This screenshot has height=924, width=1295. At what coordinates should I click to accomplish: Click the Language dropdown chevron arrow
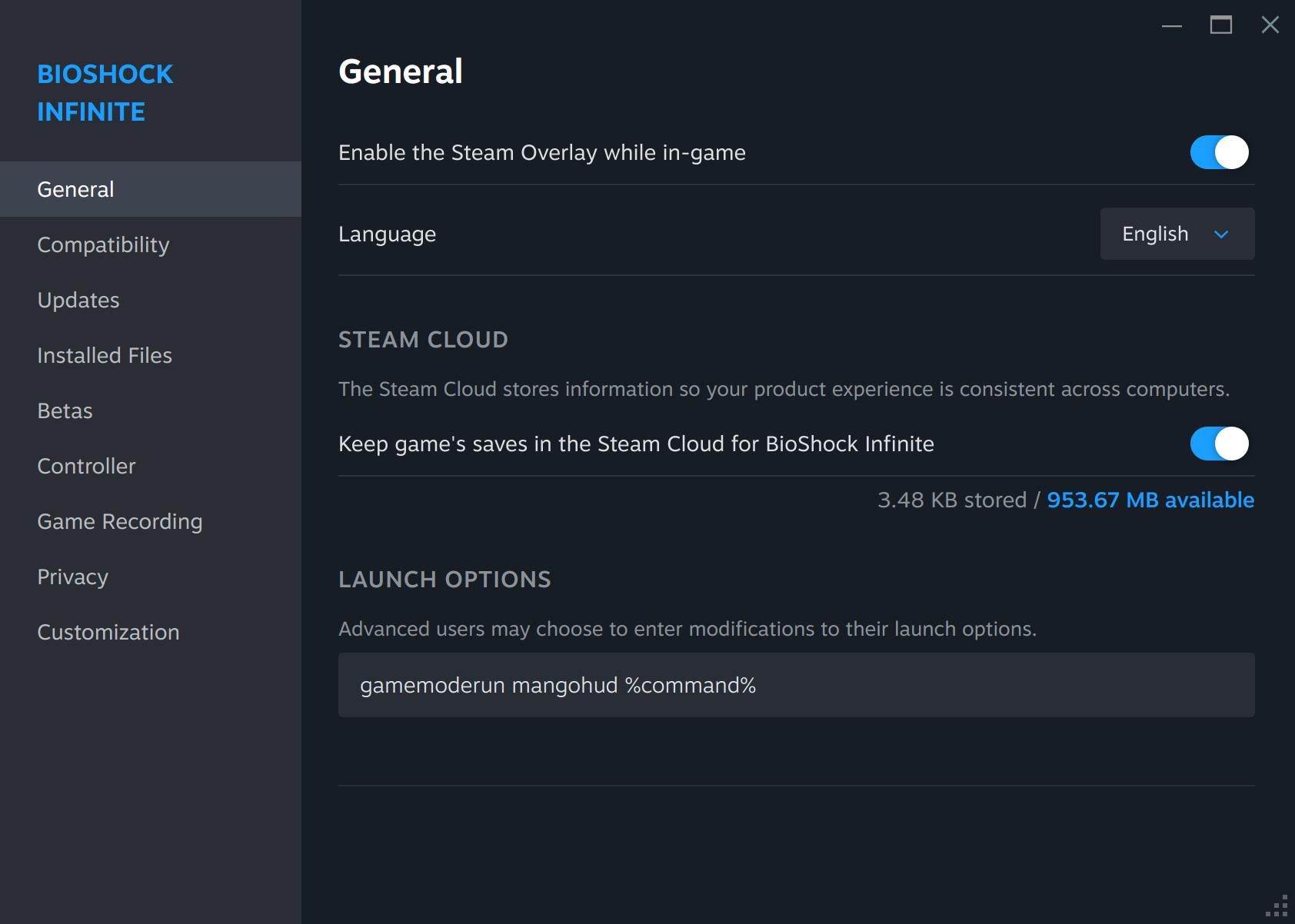click(x=1220, y=234)
